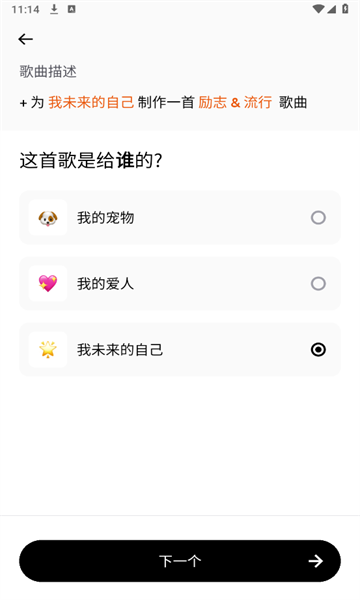Choose the 我的宠物 option label
Image resolution: width=360 pixels, height=600 pixels.
[x=106, y=218]
